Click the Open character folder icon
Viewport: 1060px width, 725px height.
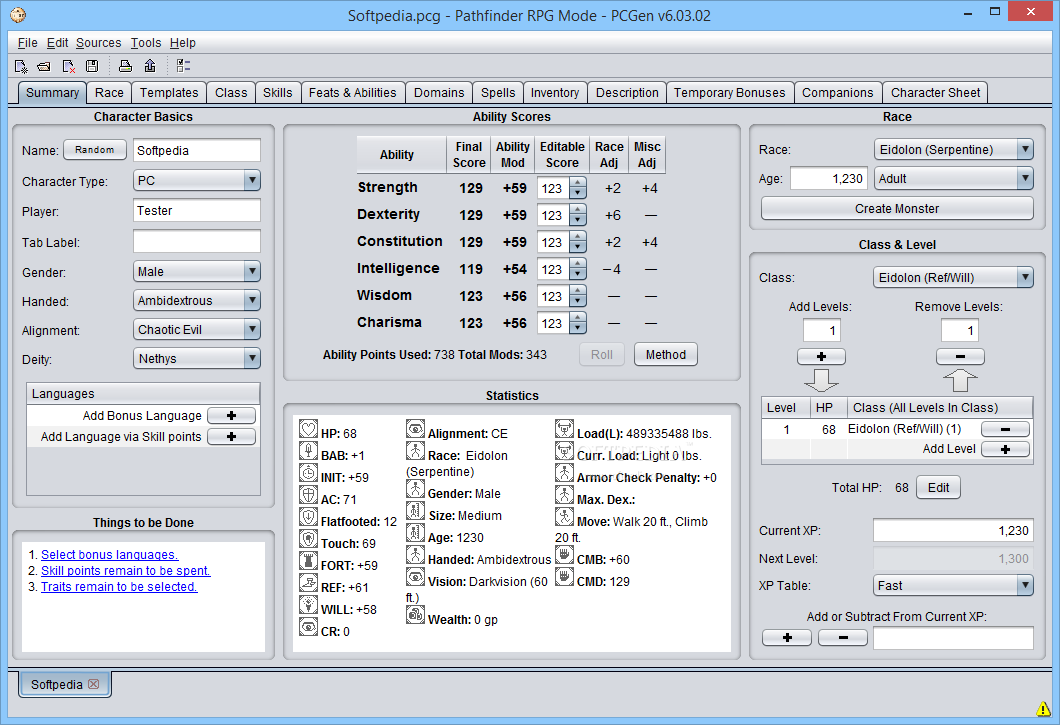coord(44,66)
